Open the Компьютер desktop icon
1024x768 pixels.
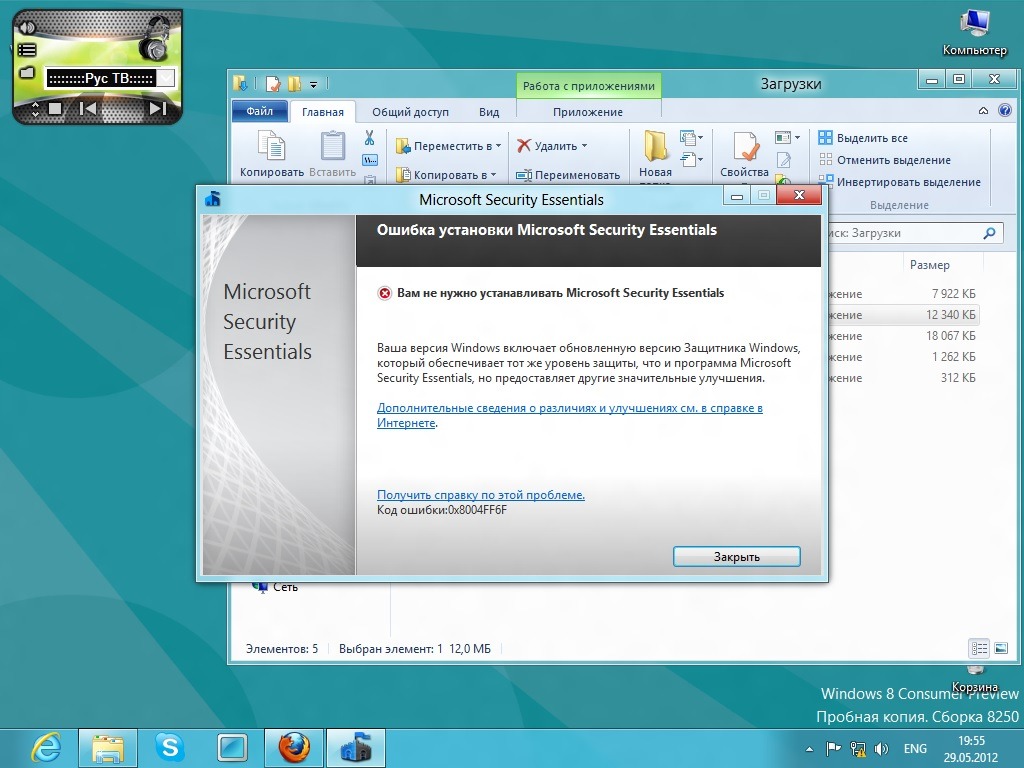coord(974,33)
